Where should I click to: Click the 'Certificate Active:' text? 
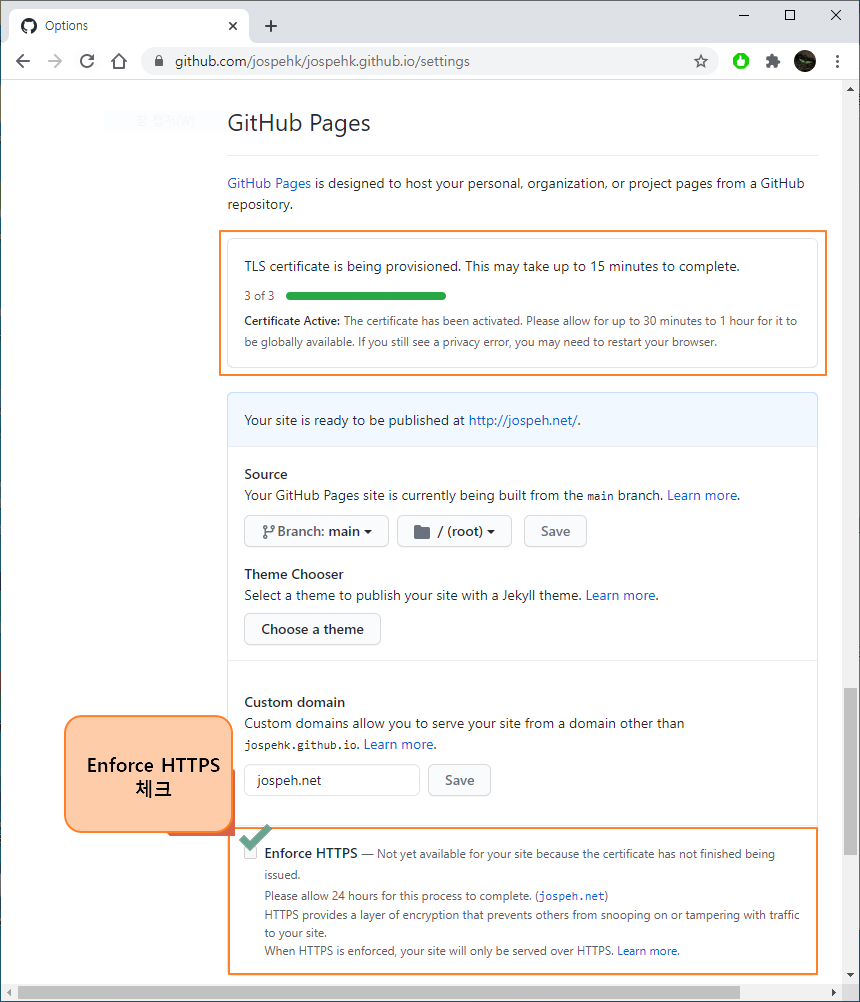[292, 321]
